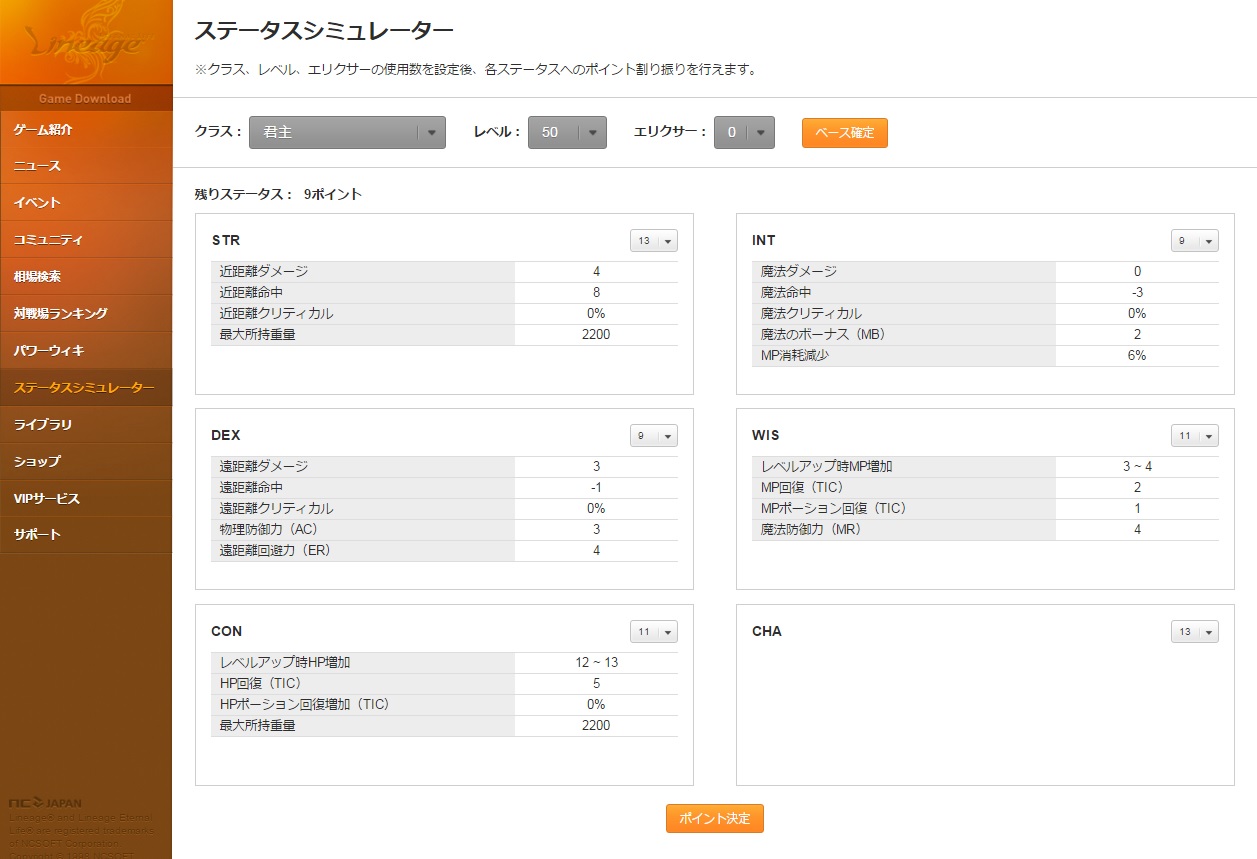Expand the STR value selector
Screen dimensions: 1257x859
click(x=654, y=241)
